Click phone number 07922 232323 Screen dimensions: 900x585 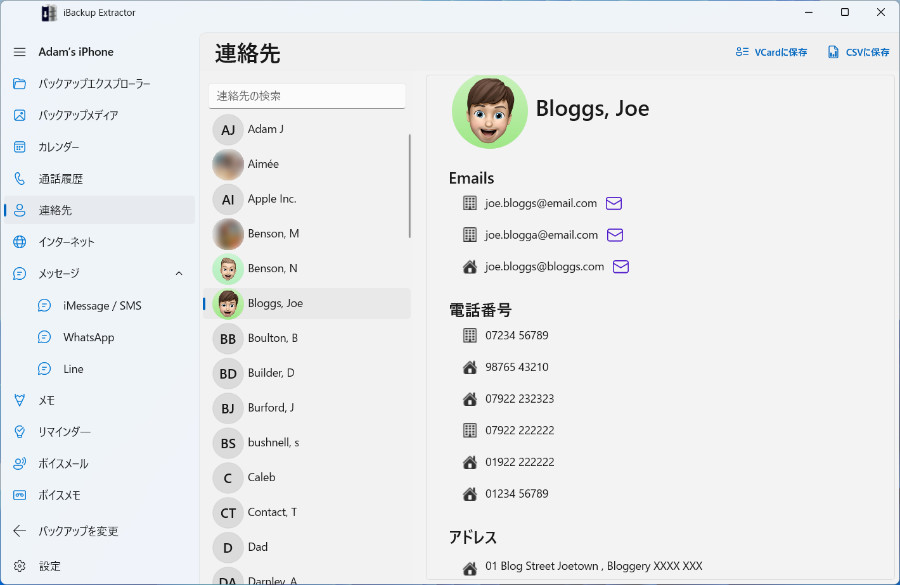[519, 398]
